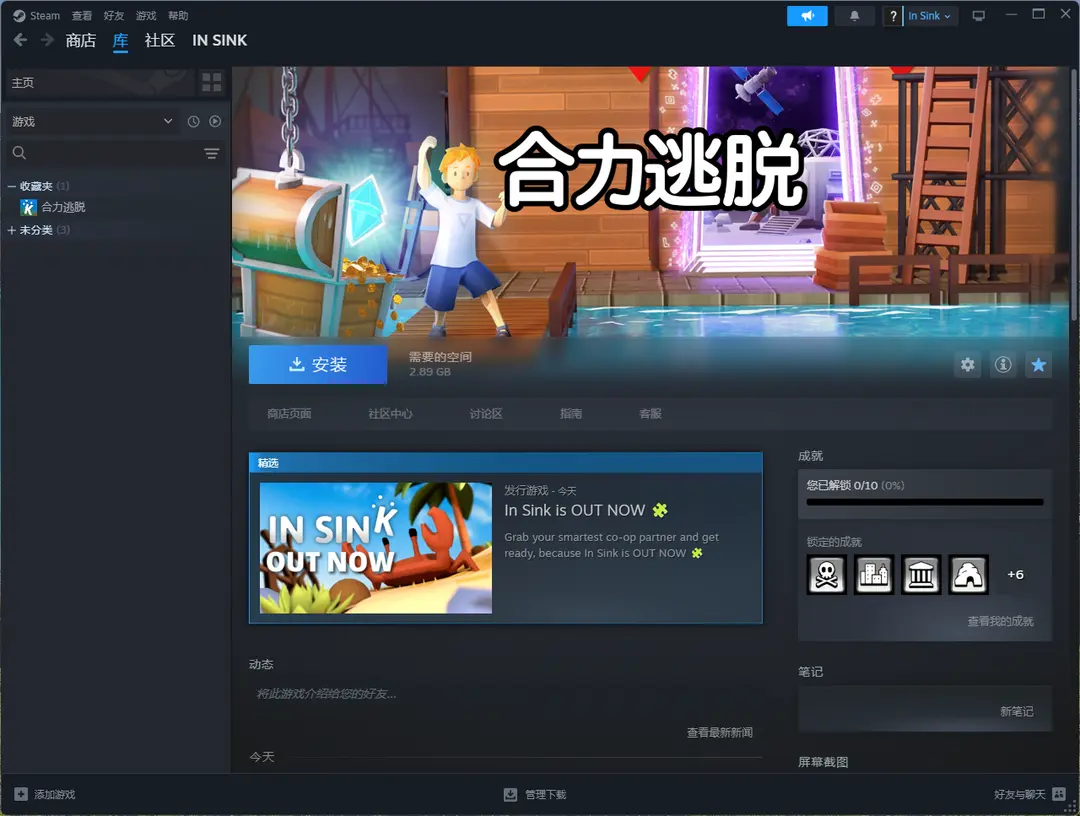Toggle the ready-to-play filter icon

(215, 121)
